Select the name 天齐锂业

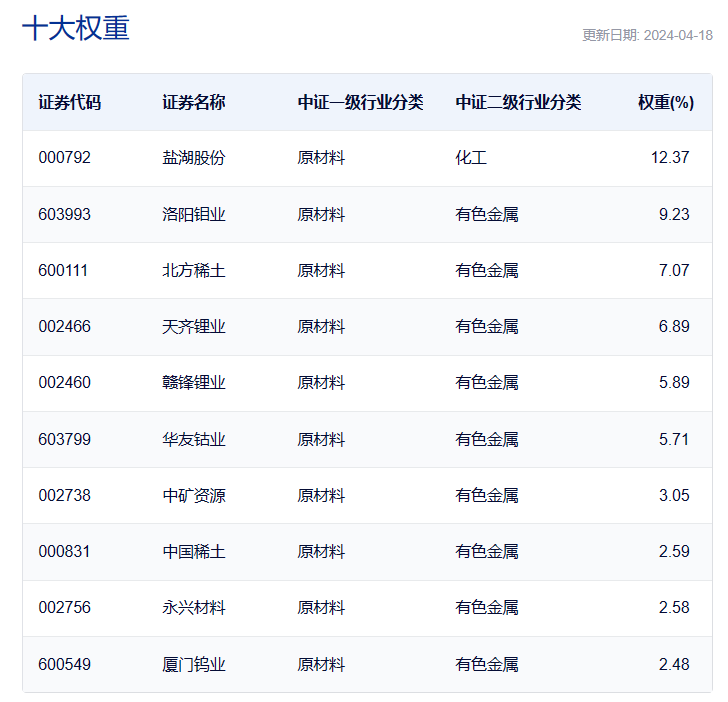pos(194,326)
